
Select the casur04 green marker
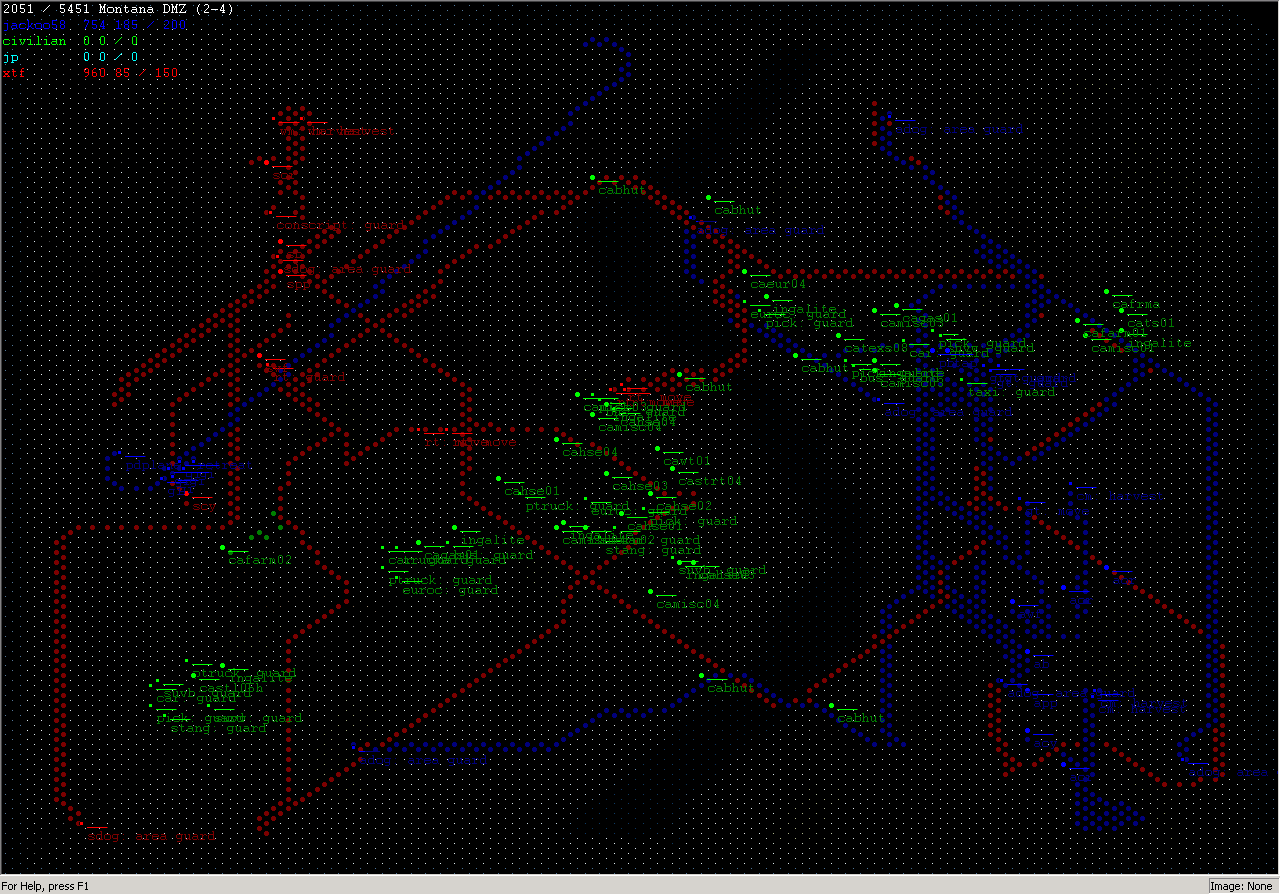pos(744,271)
